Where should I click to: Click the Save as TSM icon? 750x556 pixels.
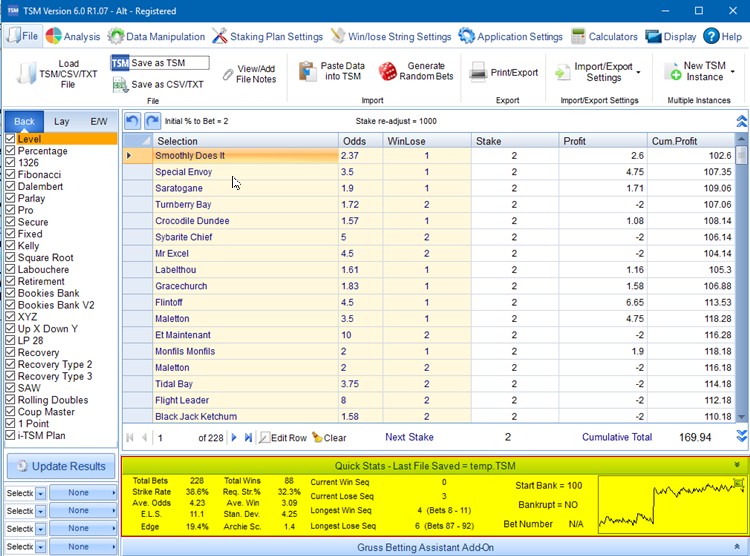point(121,64)
